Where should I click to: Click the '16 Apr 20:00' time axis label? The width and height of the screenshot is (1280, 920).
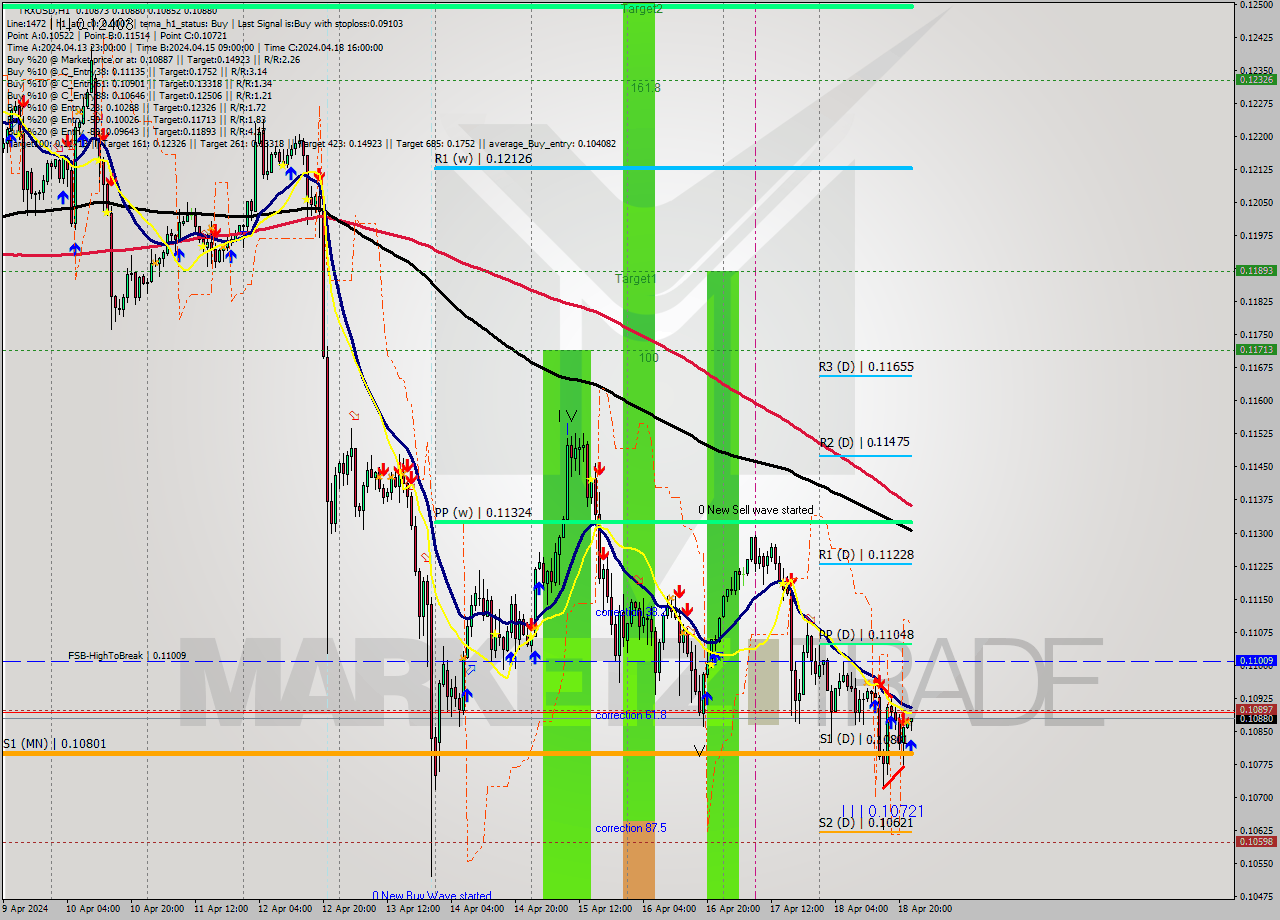coord(733,909)
